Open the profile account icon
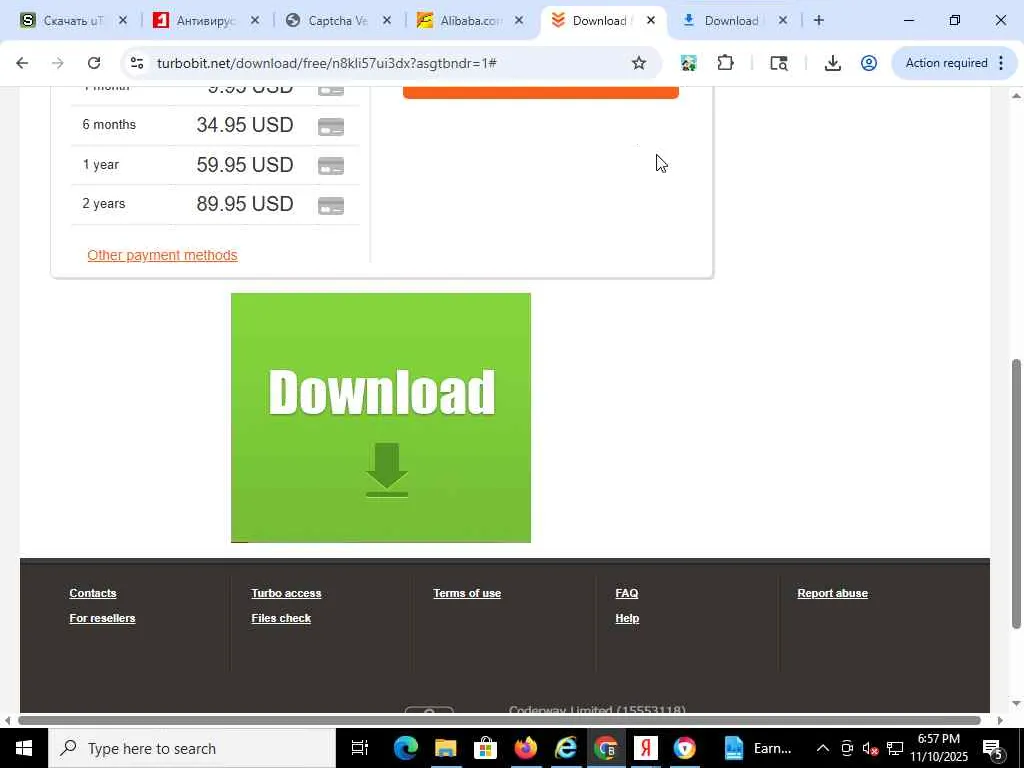The width and height of the screenshot is (1024, 768). (869, 63)
